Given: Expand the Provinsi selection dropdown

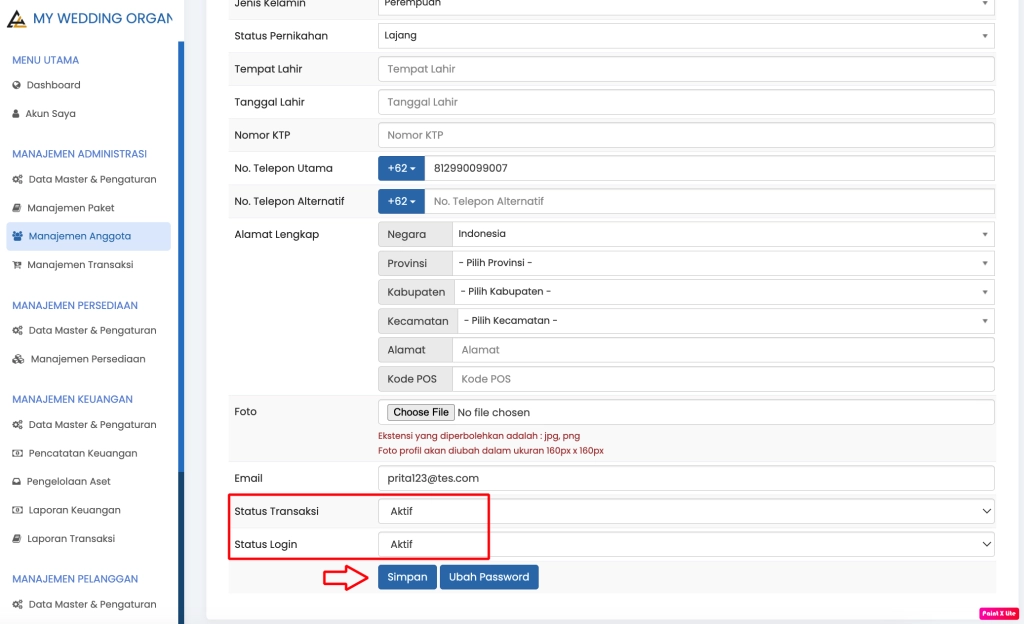Looking at the screenshot, I should [x=720, y=263].
